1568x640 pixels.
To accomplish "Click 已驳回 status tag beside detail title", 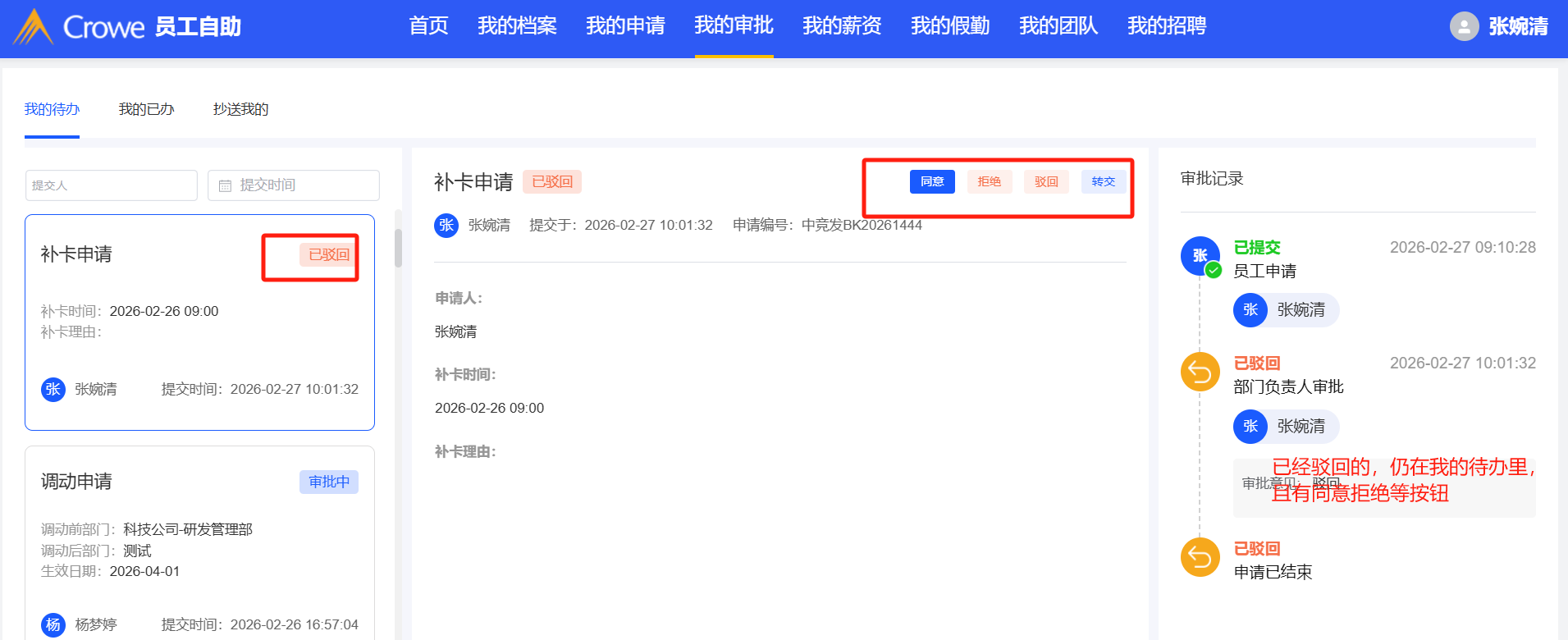I will tap(552, 181).
